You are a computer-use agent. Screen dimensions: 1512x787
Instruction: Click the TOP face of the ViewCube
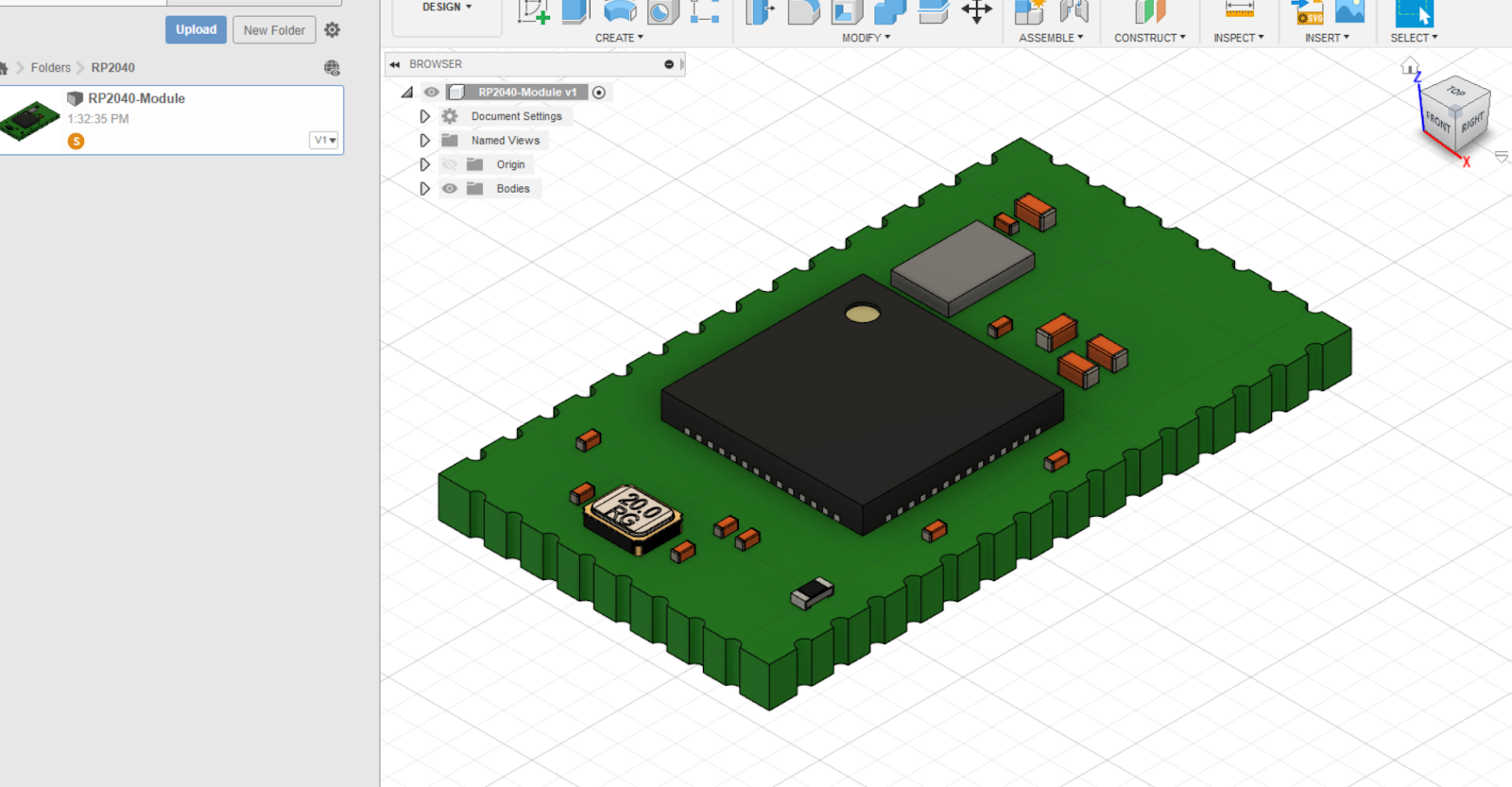pyautogui.click(x=1456, y=92)
